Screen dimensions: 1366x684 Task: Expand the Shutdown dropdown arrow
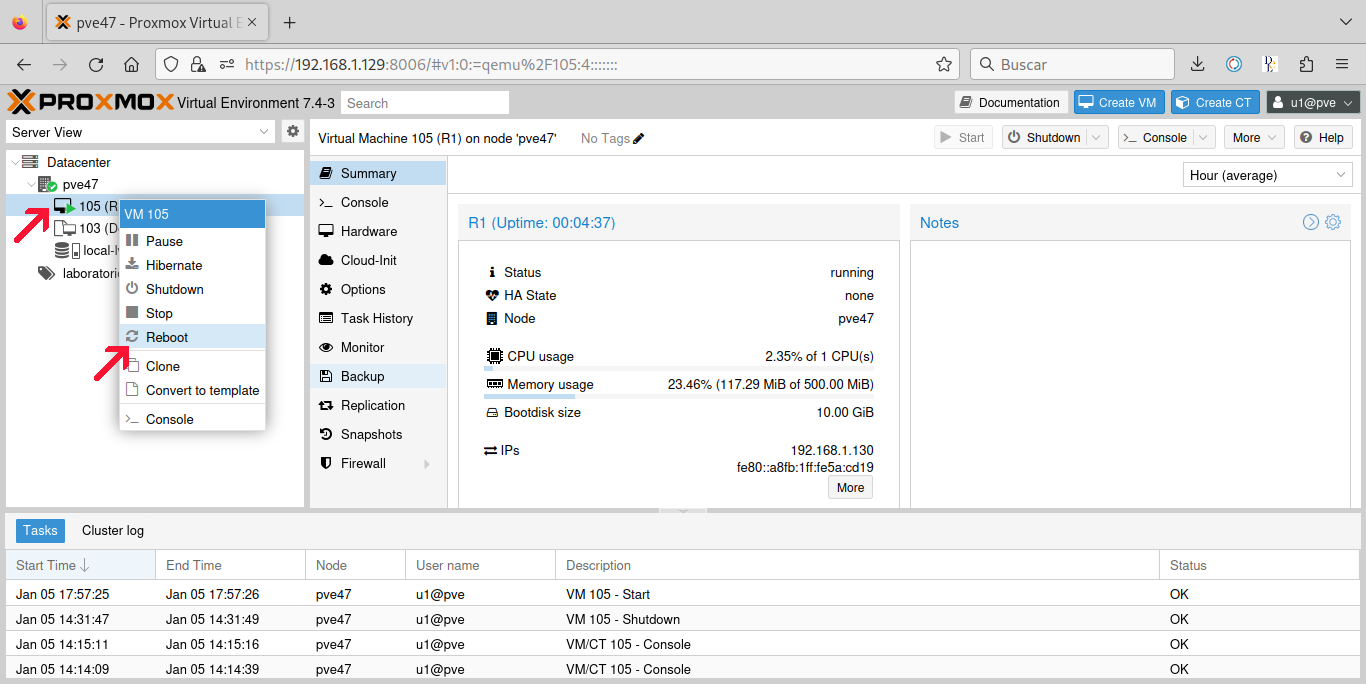1098,138
